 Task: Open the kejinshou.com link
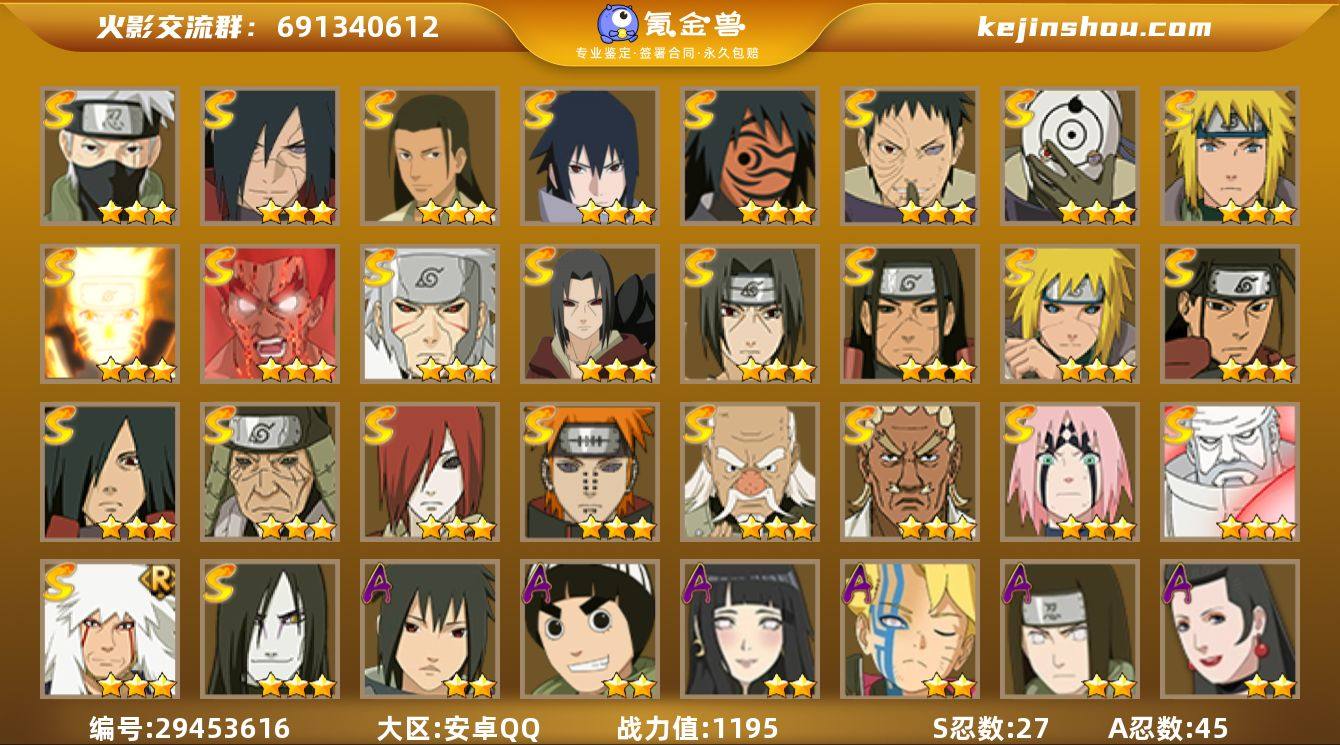1094,27
